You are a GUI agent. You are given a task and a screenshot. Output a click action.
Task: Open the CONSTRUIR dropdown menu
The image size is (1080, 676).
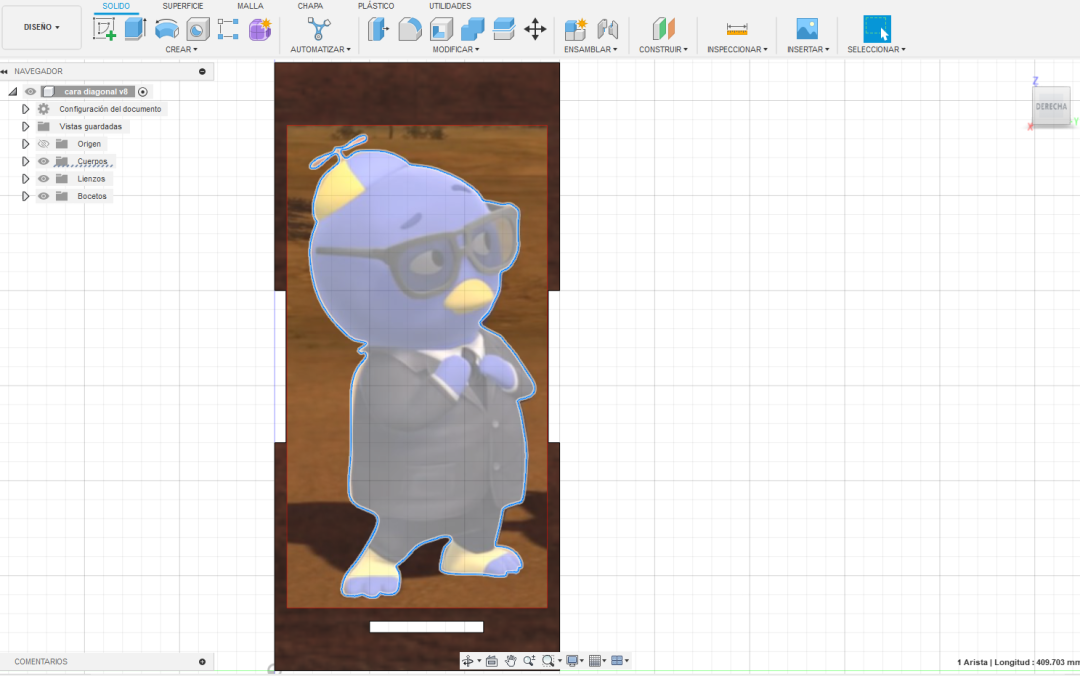[663, 50]
